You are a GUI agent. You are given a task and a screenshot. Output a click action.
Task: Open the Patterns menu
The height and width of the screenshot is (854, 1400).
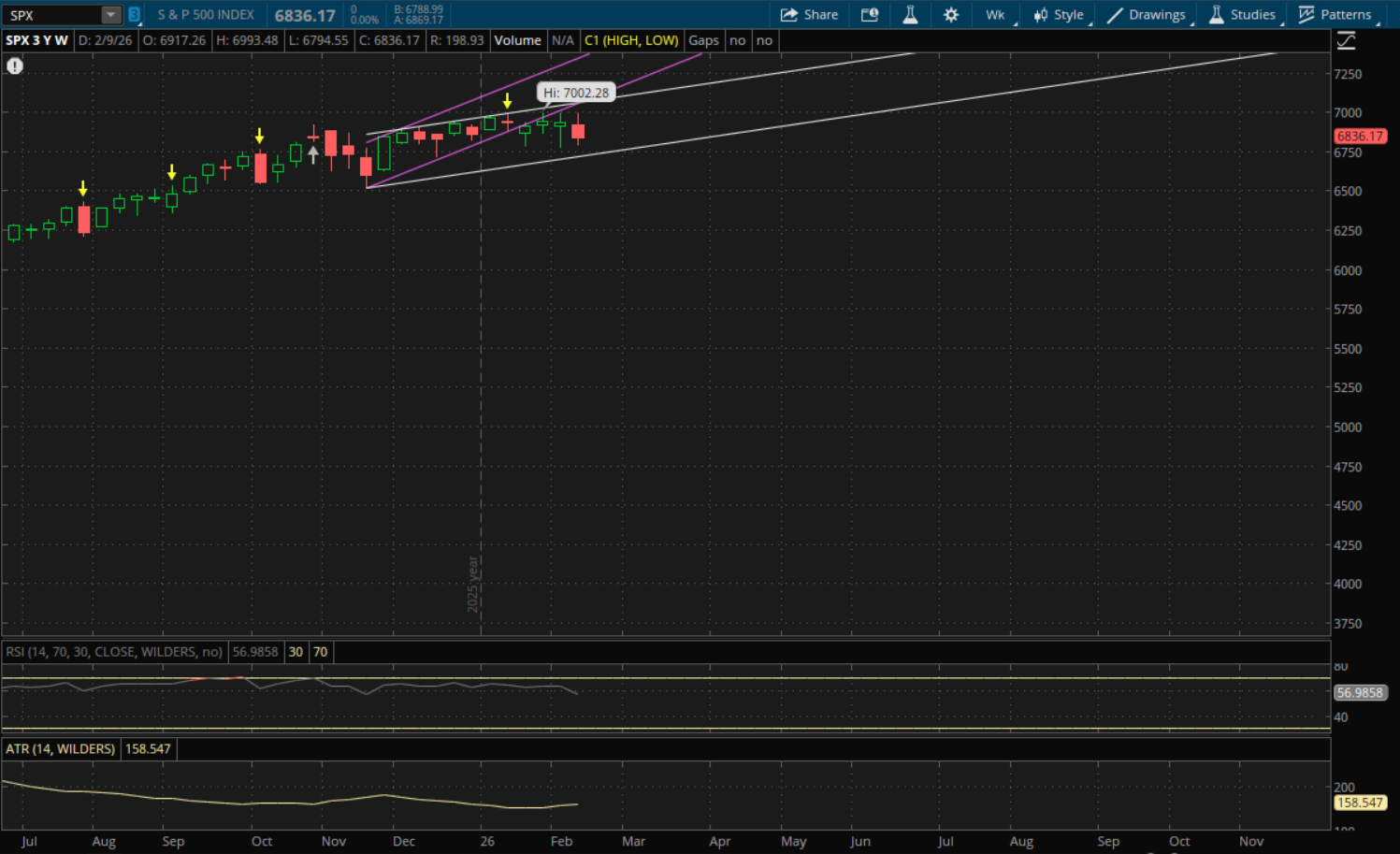pos(1335,15)
